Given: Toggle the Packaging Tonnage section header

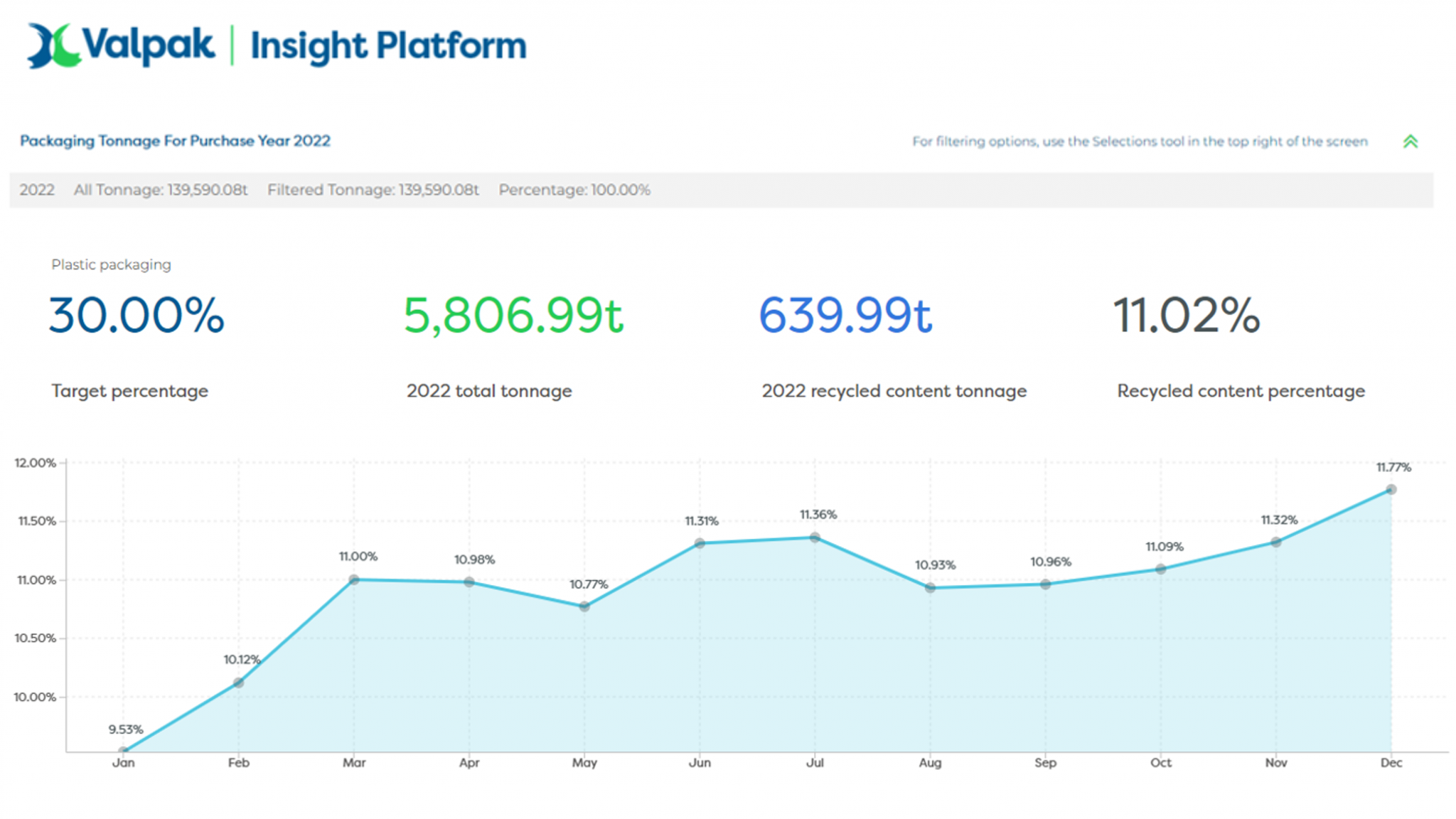Looking at the screenshot, I should (x=175, y=141).
